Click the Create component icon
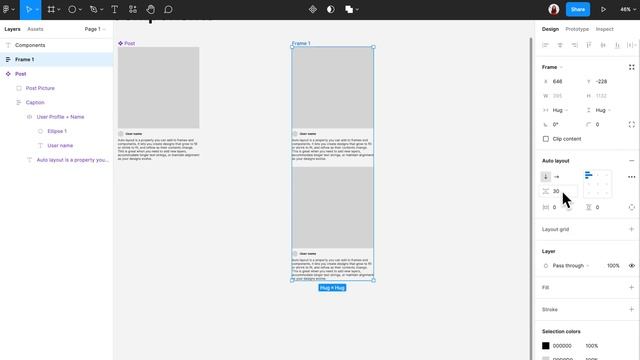The width and height of the screenshot is (640, 360). [313, 9]
